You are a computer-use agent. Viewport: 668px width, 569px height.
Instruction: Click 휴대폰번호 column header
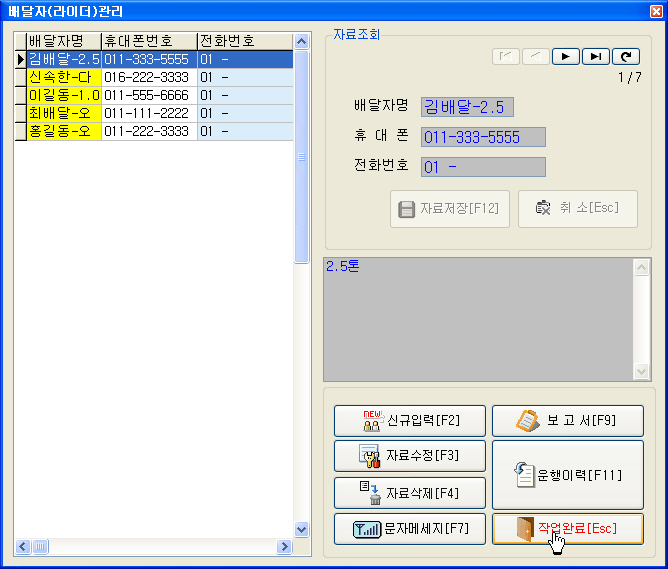coord(149,41)
